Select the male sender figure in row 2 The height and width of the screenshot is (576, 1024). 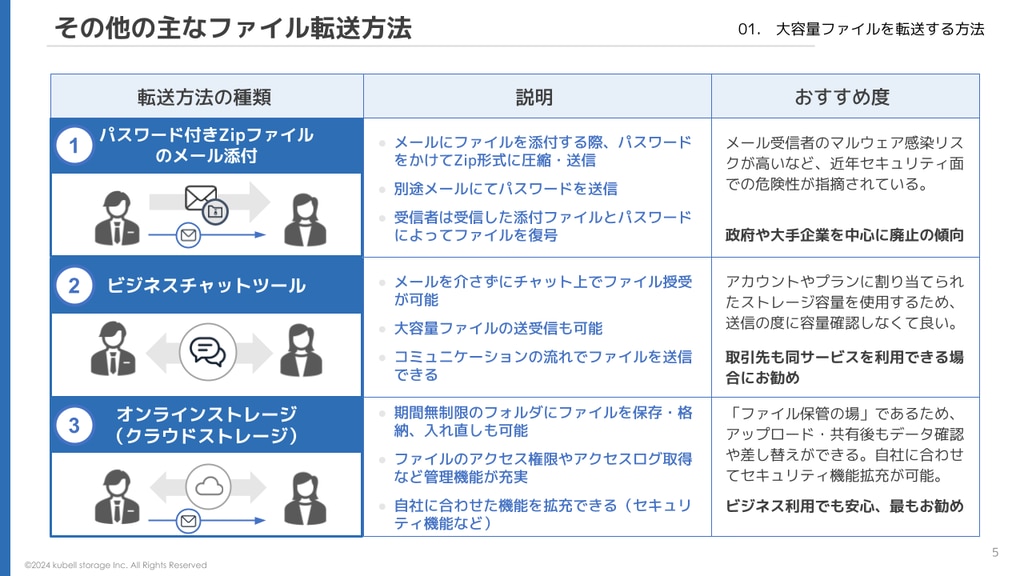(113, 349)
